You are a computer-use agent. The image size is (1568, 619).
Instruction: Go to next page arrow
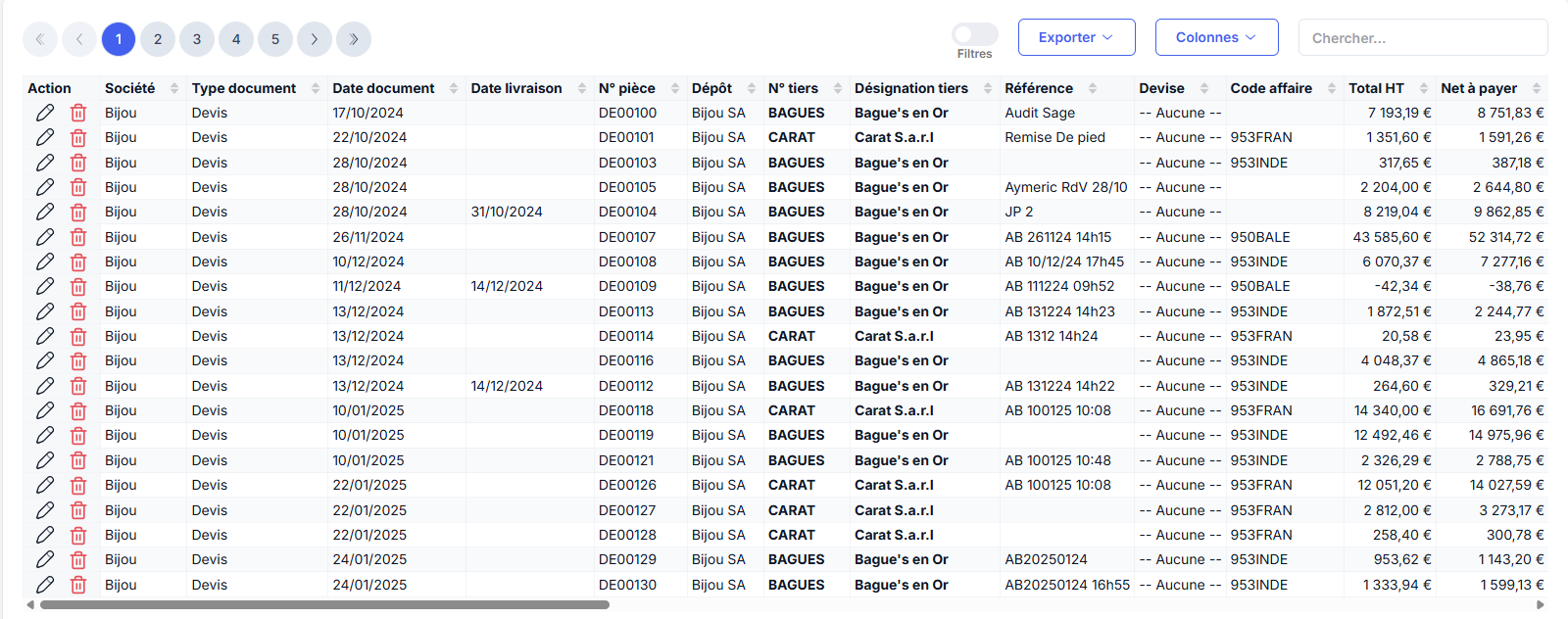tap(315, 39)
